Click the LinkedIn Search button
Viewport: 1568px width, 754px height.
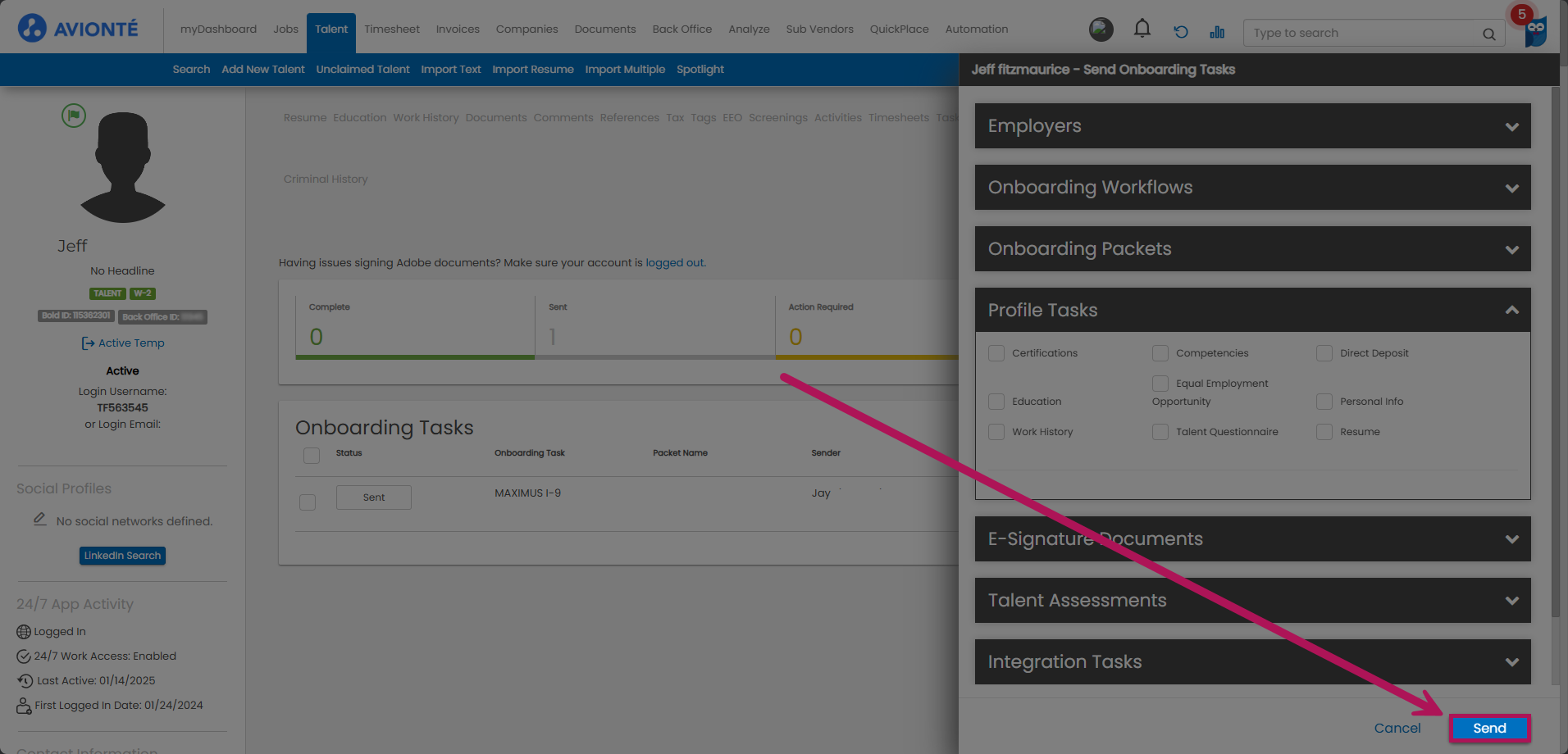coord(122,556)
